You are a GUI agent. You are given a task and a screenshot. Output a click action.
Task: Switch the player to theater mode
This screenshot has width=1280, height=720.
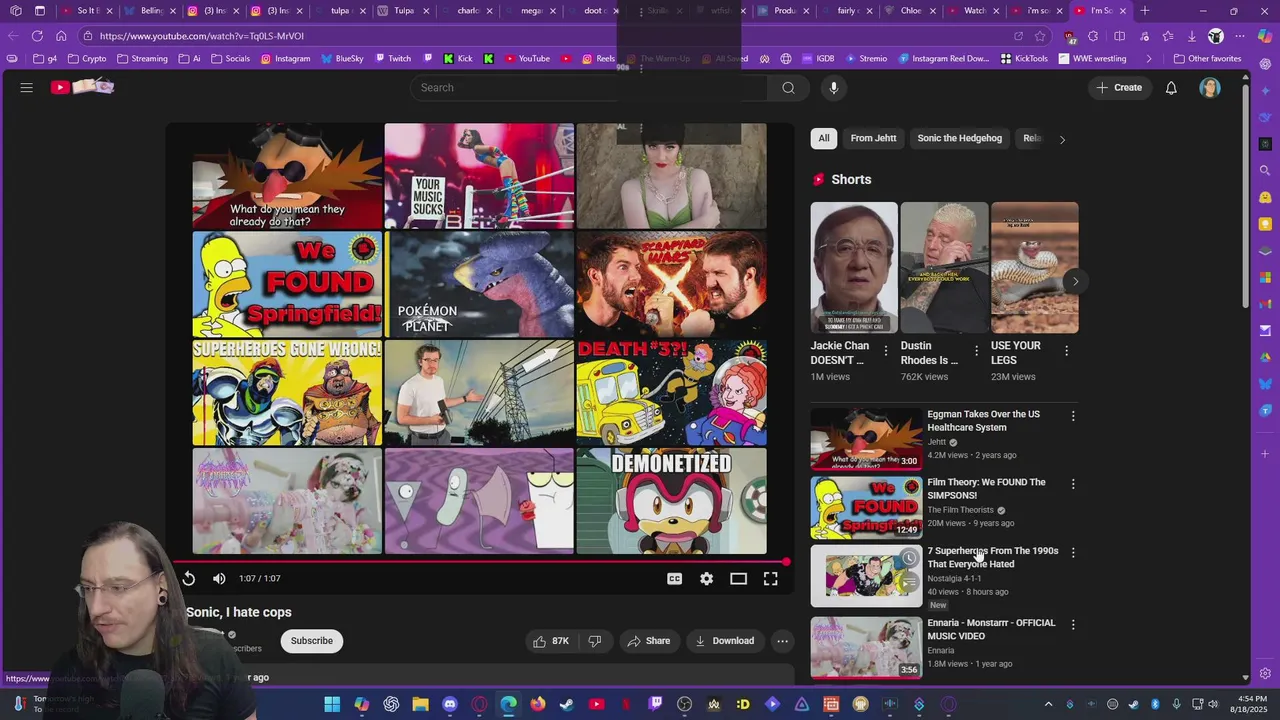pos(738,578)
